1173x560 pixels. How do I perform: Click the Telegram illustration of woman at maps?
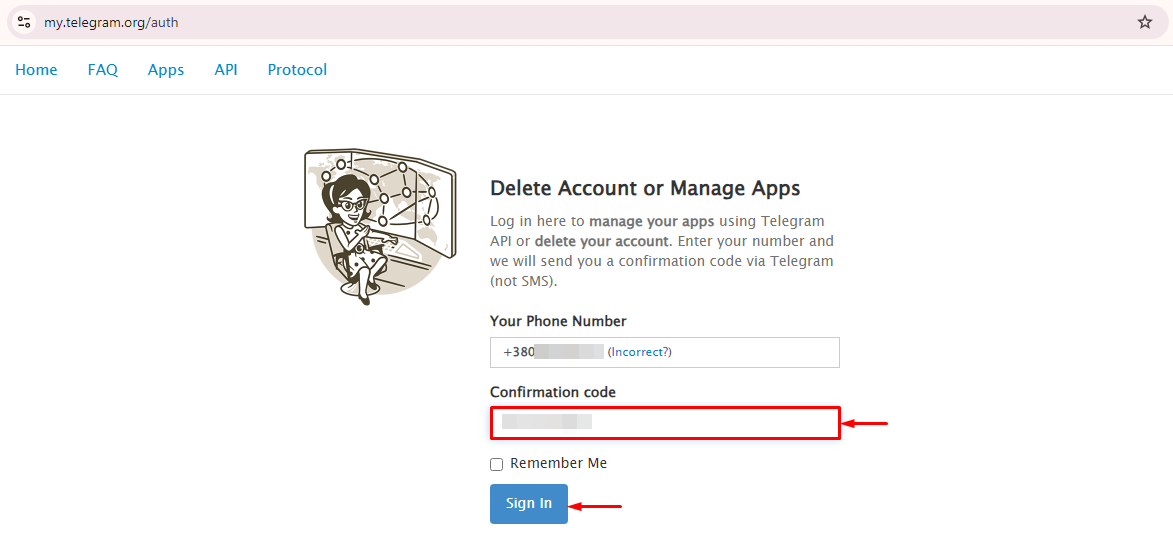click(379, 226)
